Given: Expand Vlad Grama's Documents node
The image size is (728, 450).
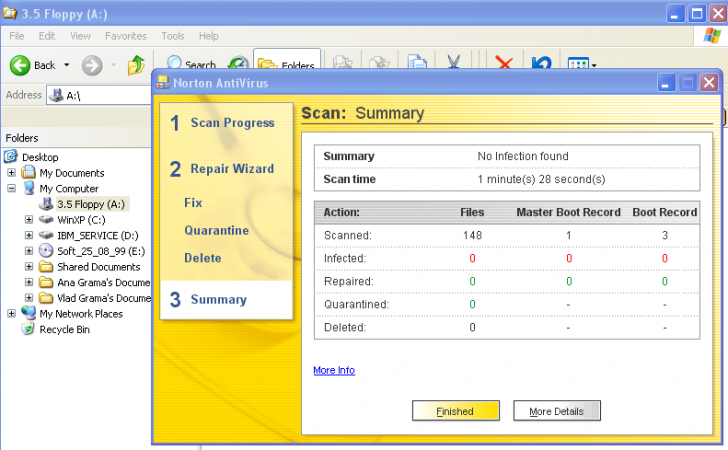Looking at the screenshot, I should (29, 298).
